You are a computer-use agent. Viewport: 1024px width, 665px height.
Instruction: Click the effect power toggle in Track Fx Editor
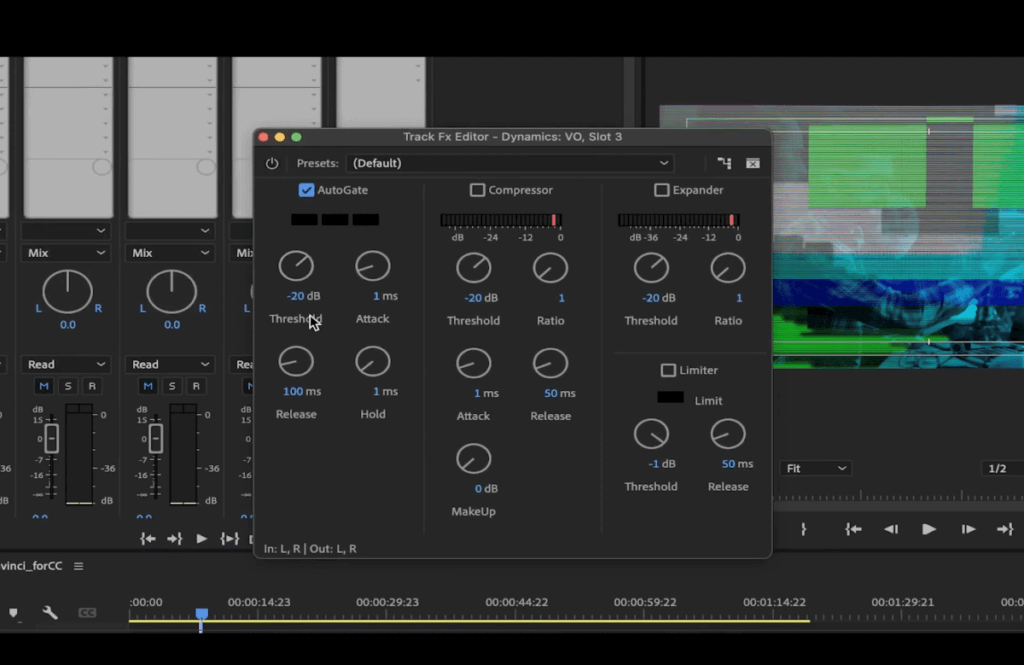pos(270,162)
